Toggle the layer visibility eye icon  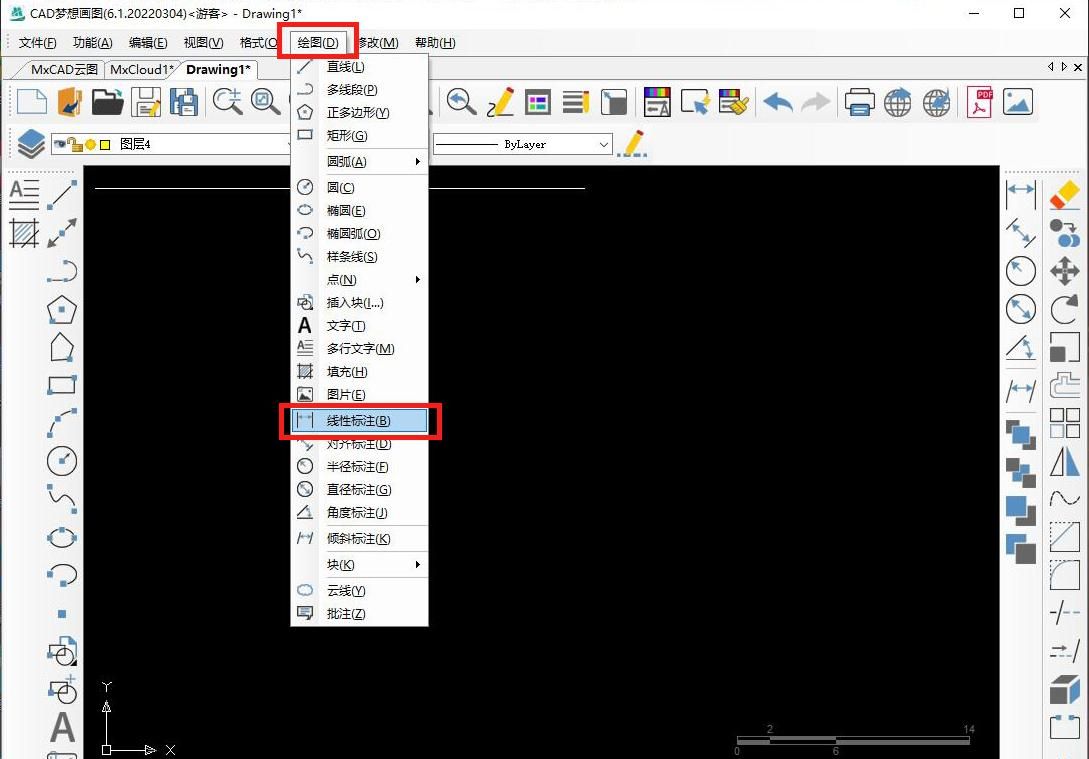coord(60,144)
